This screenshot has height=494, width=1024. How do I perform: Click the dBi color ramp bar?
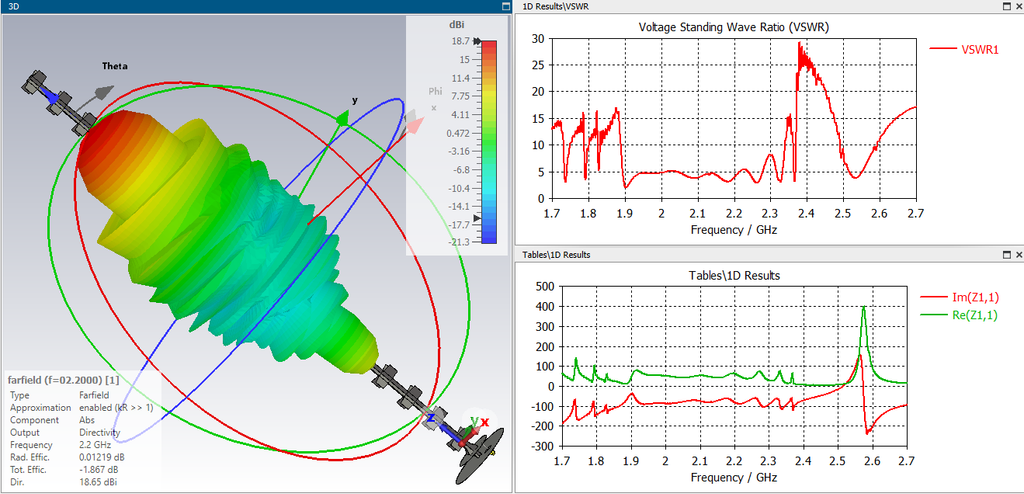489,142
